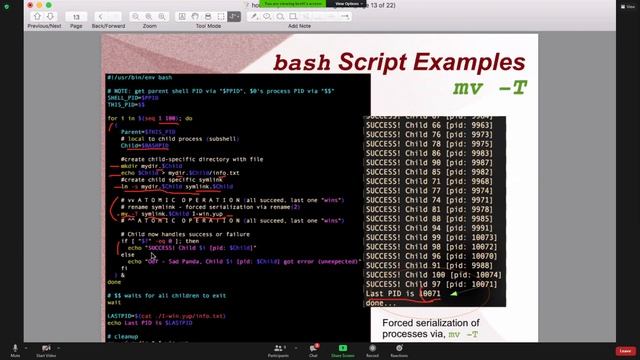Pick the pen highlight note tool
Screen dimensions: 640x360
(254, 16)
